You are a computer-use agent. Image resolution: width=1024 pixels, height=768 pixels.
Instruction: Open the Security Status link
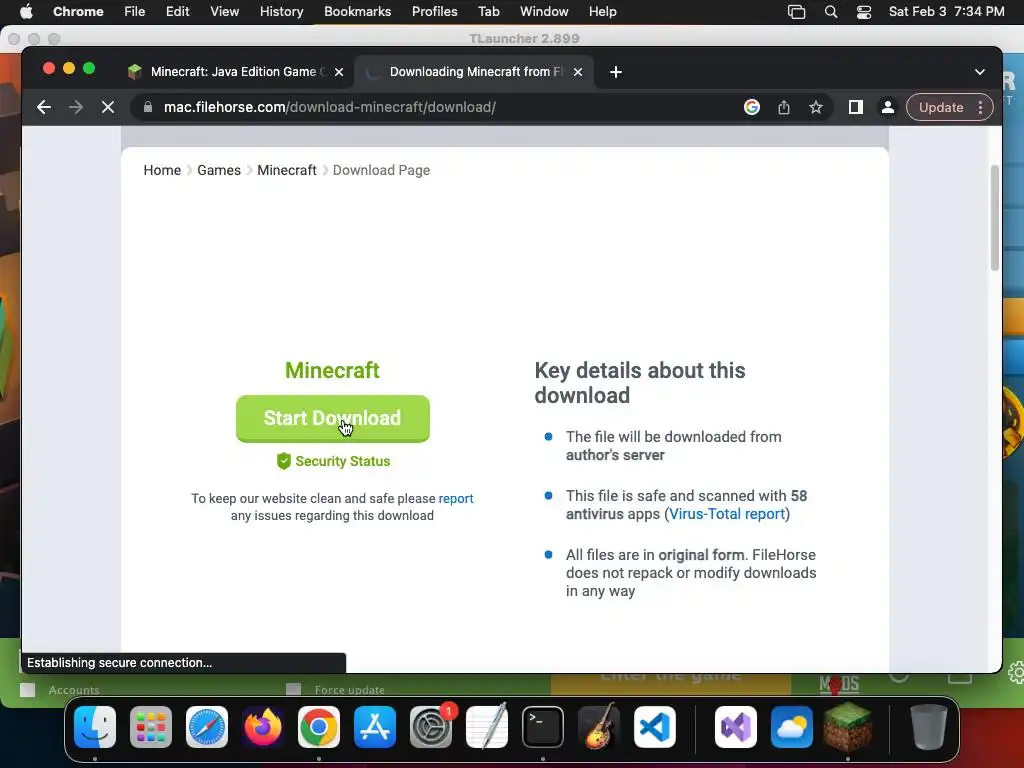click(x=333, y=461)
